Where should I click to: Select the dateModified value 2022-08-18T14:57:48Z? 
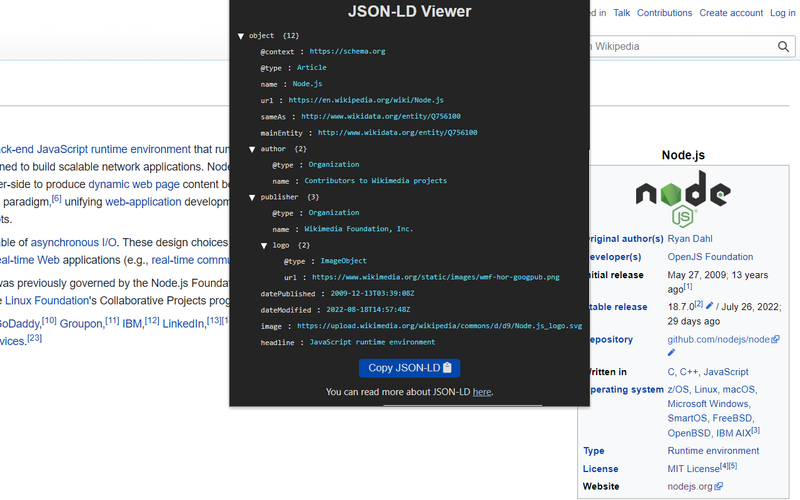coord(368,310)
